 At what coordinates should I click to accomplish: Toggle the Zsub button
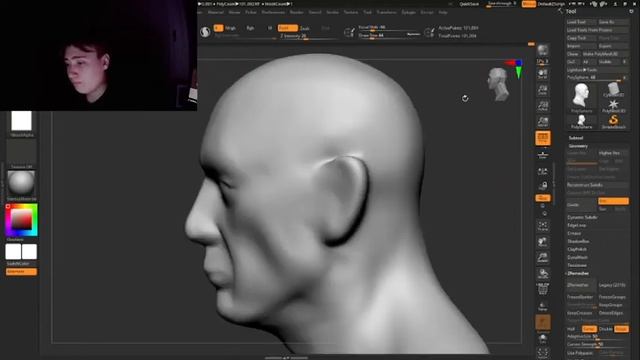pyautogui.click(x=305, y=28)
